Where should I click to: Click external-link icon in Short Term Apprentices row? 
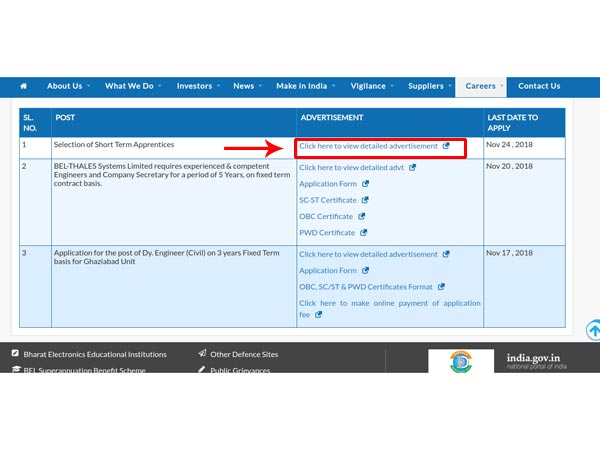tap(446, 146)
